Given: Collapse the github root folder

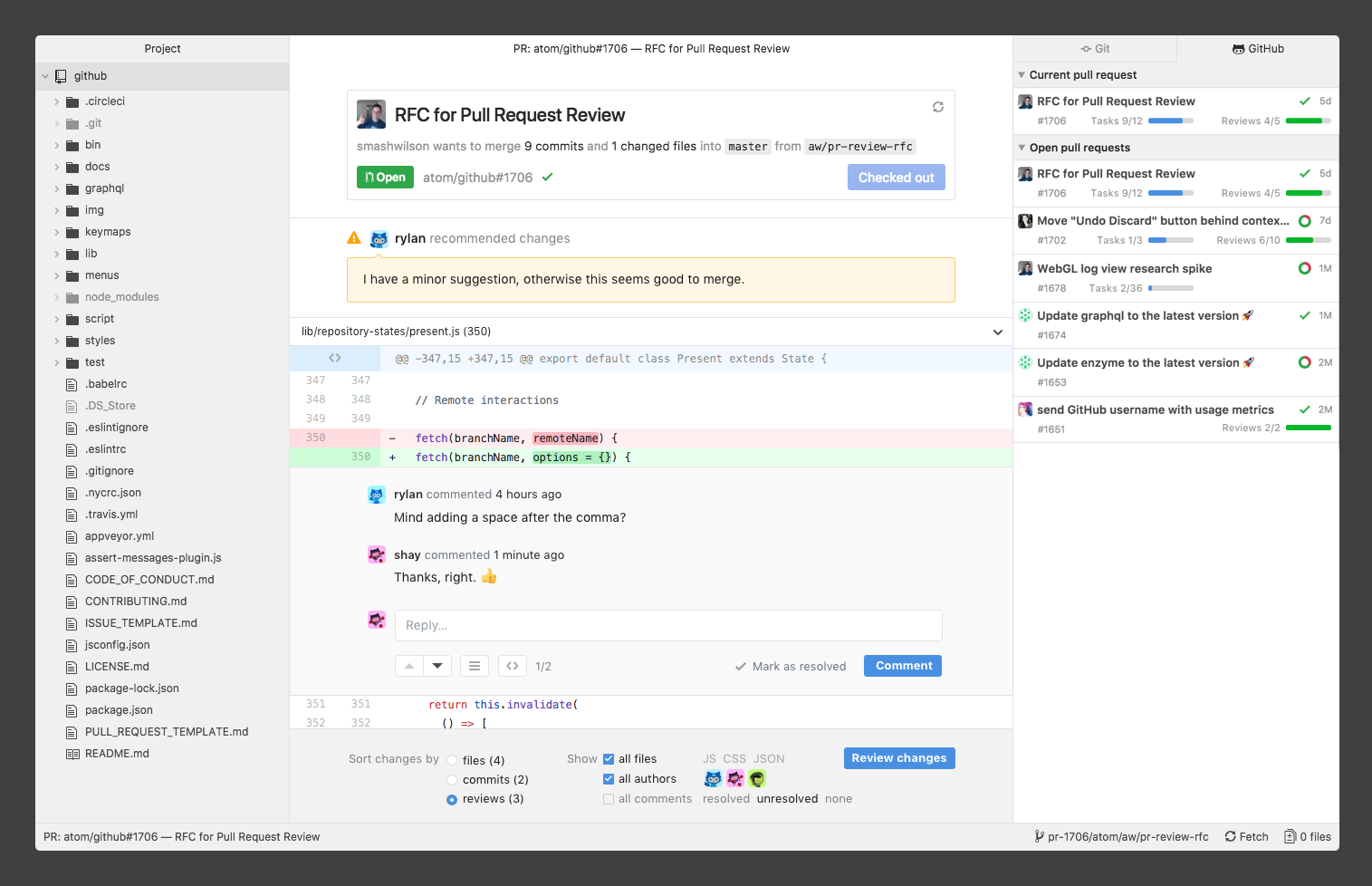Looking at the screenshot, I should [45, 76].
